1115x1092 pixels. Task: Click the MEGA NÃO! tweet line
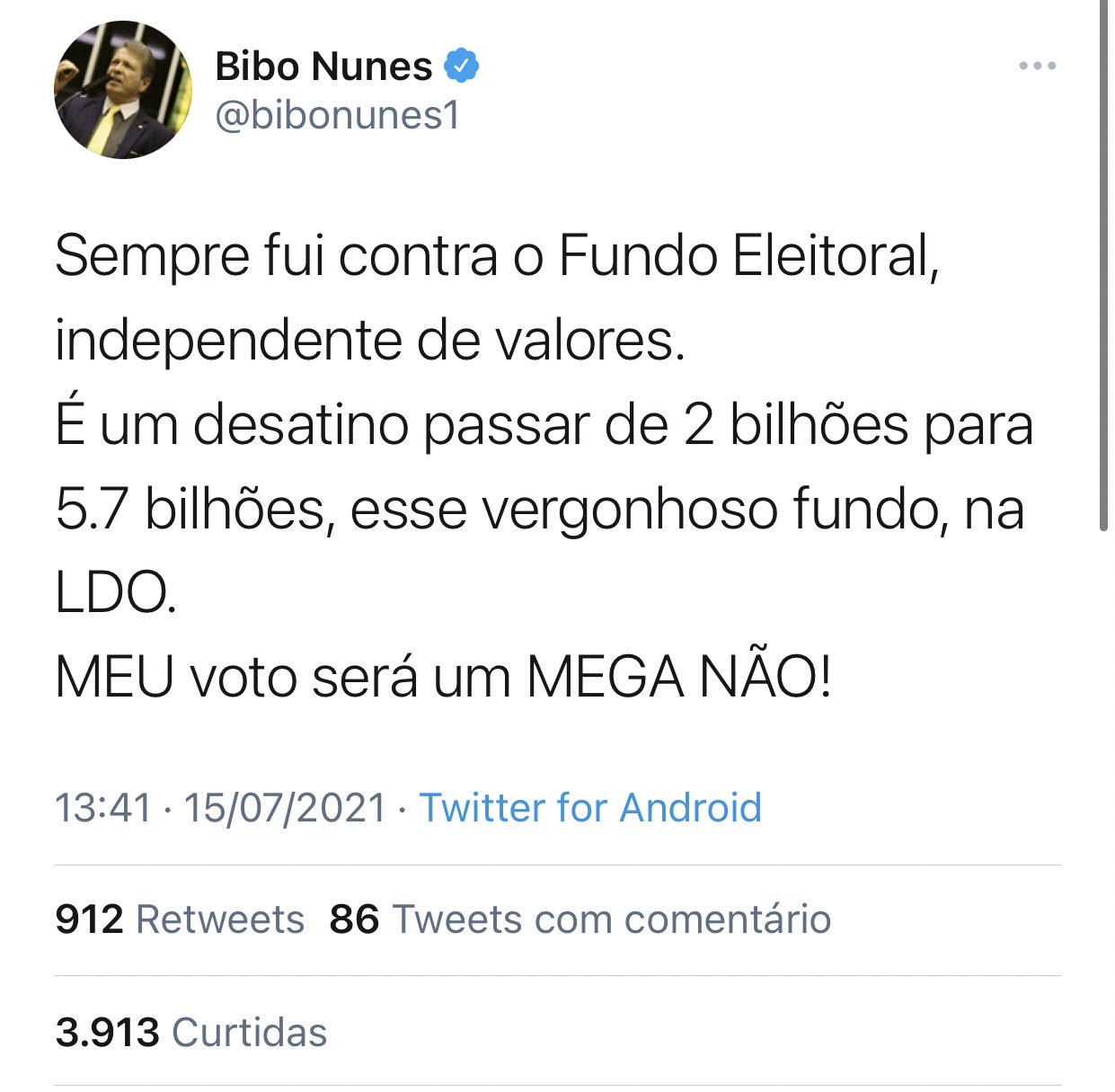coord(443,677)
